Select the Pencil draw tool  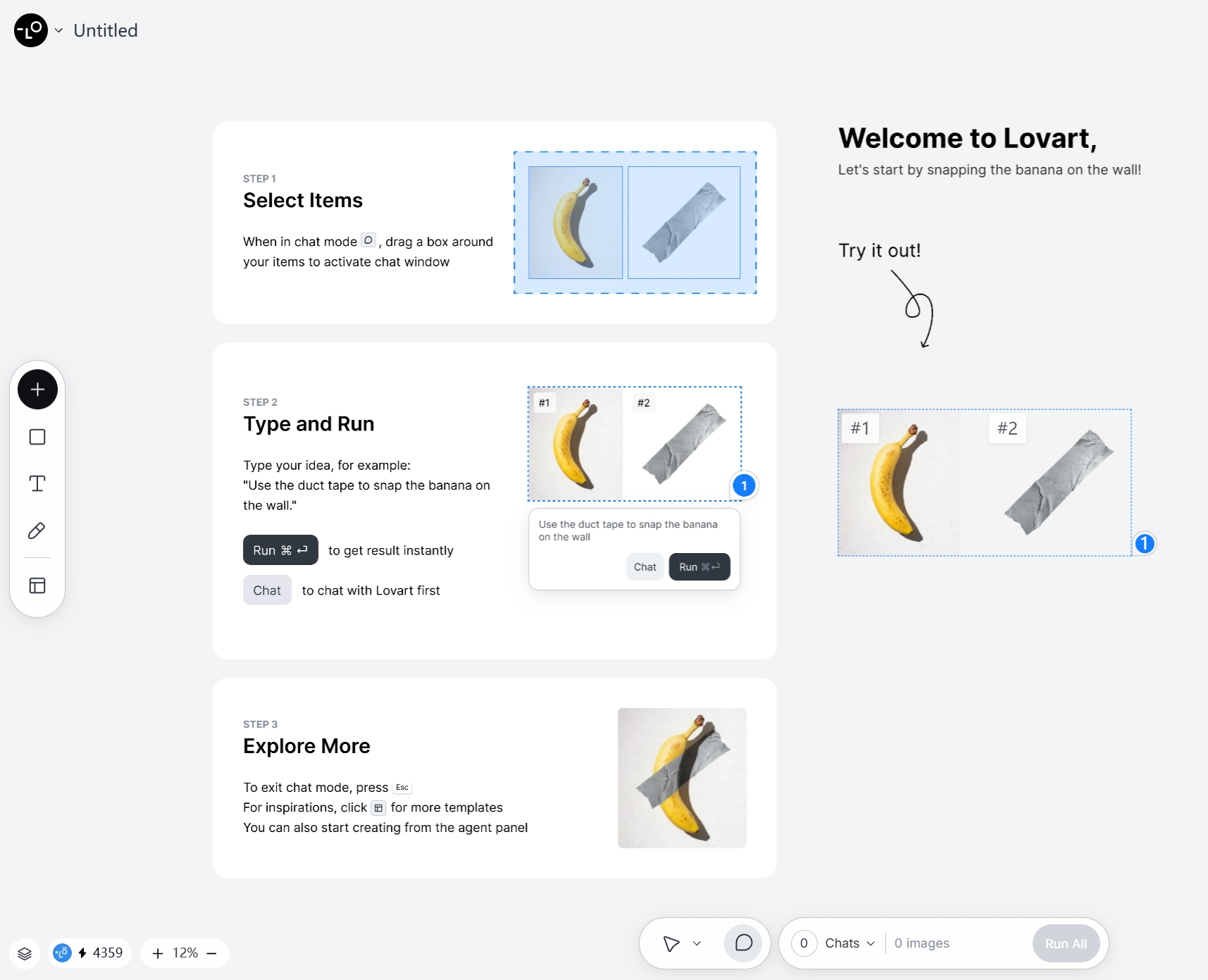[37, 531]
